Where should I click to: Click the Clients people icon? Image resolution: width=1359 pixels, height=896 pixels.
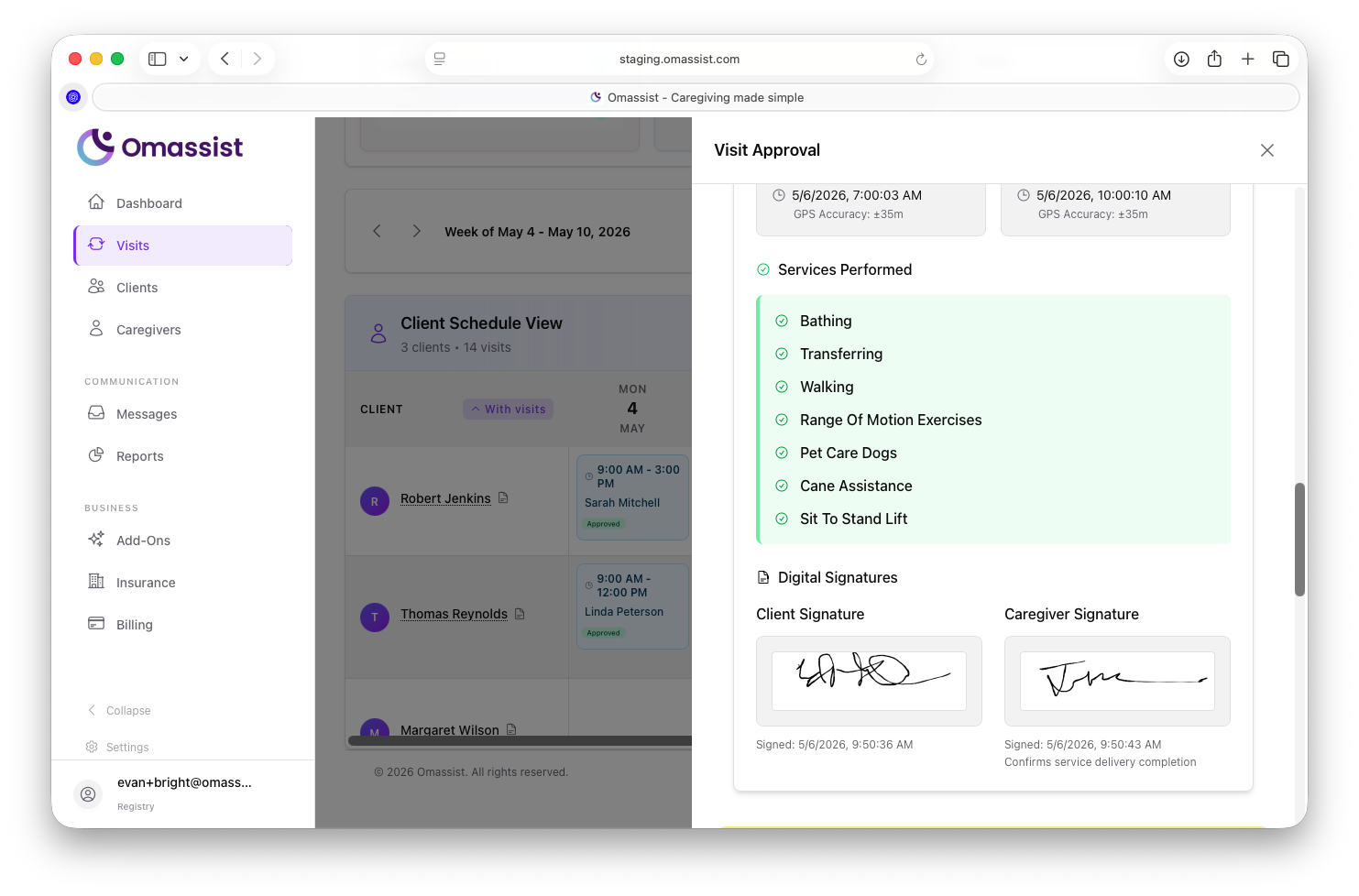click(96, 286)
